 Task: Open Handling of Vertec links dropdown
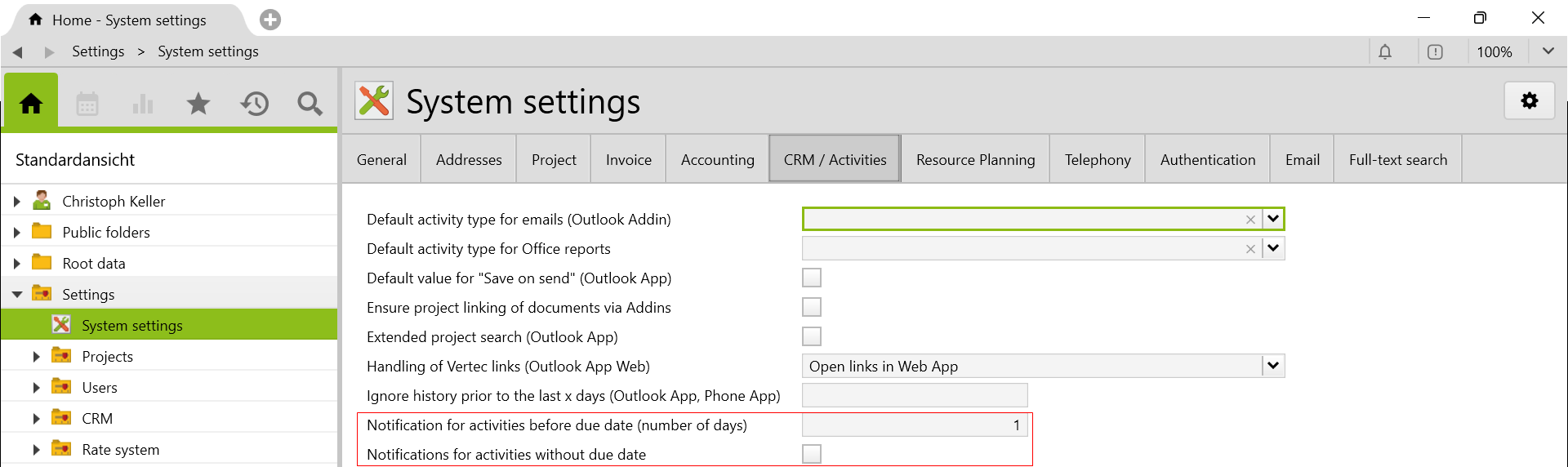(1273, 366)
